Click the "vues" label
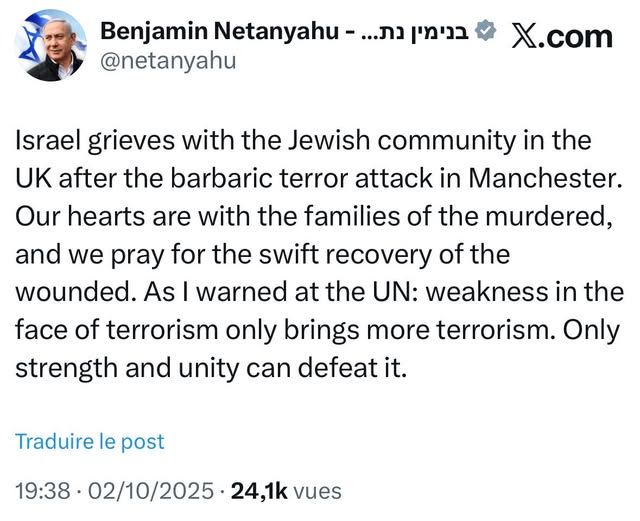Viewport: 640px width, 521px height. coord(318,491)
